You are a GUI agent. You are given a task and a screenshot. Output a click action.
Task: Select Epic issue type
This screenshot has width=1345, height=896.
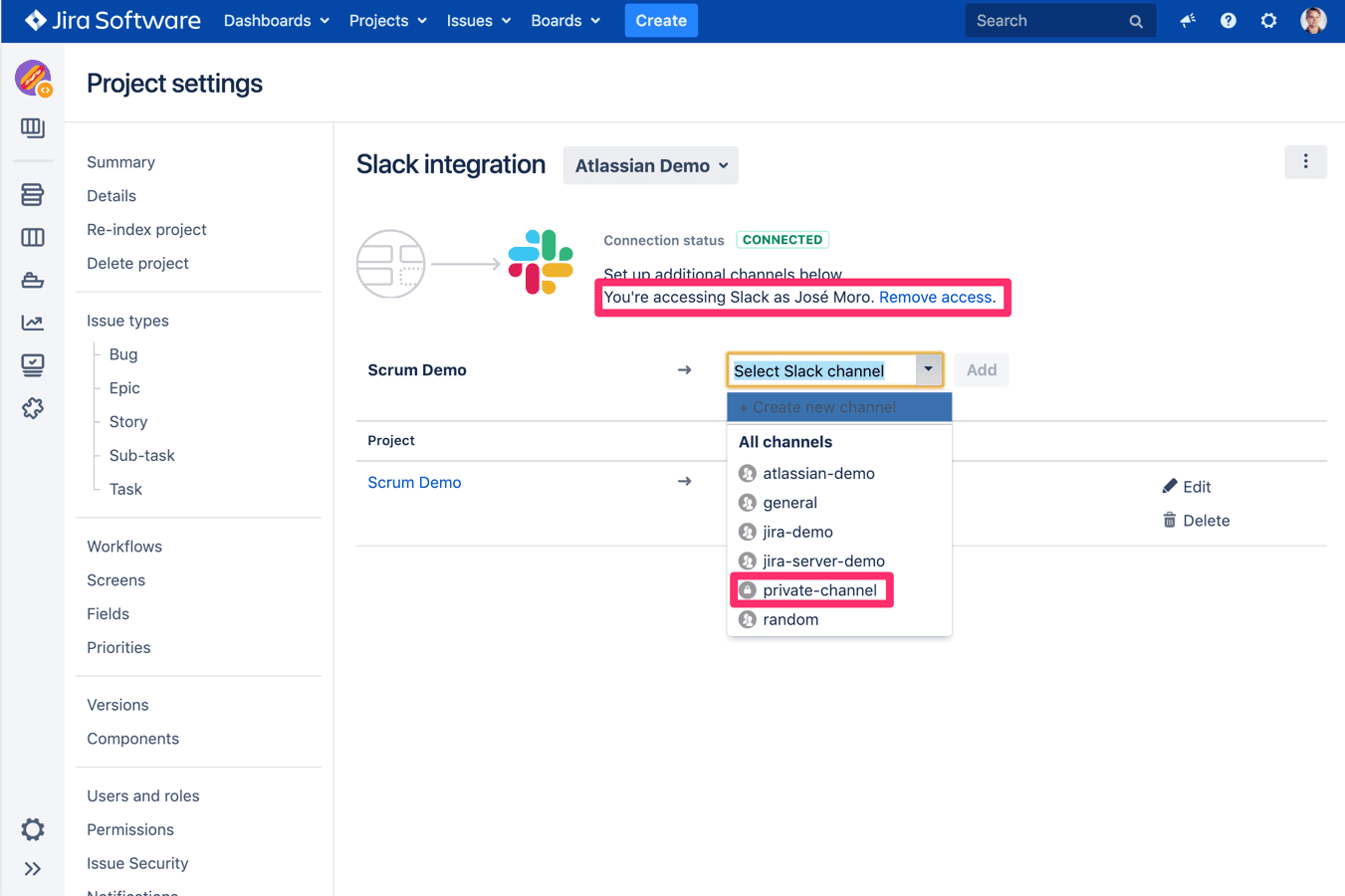124,388
